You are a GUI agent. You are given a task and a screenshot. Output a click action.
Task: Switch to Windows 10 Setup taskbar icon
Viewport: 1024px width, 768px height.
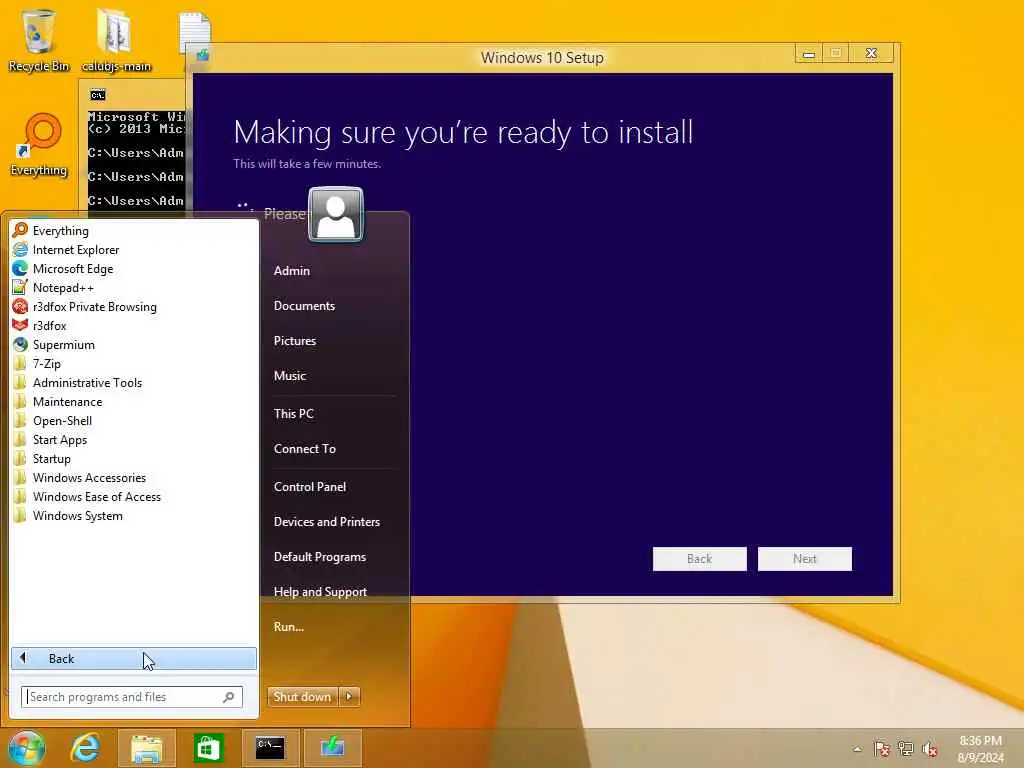[332, 748]
